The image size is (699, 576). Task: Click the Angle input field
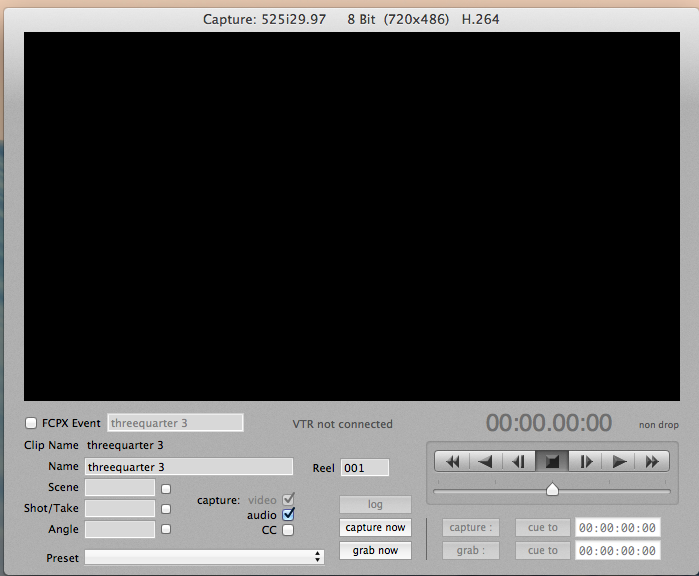[x=120, y=529]
